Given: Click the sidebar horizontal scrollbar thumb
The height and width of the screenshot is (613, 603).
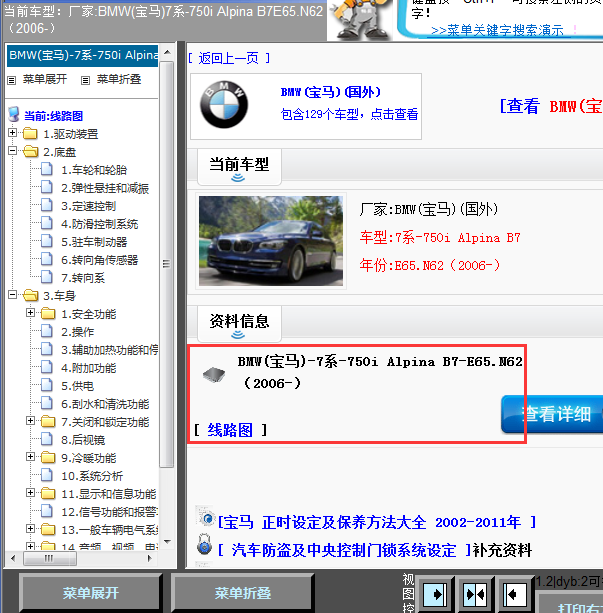Looking at the screenshot, I should coord(50,558).
